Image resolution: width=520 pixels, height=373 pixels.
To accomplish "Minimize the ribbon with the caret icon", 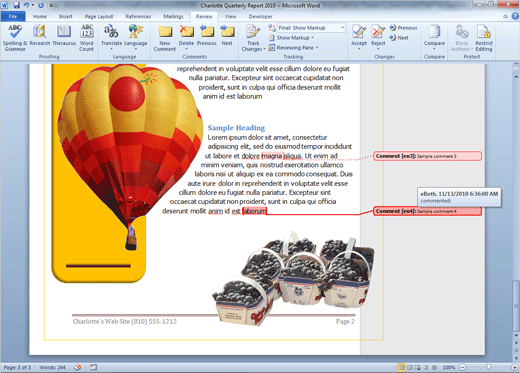I will [506, 16].
